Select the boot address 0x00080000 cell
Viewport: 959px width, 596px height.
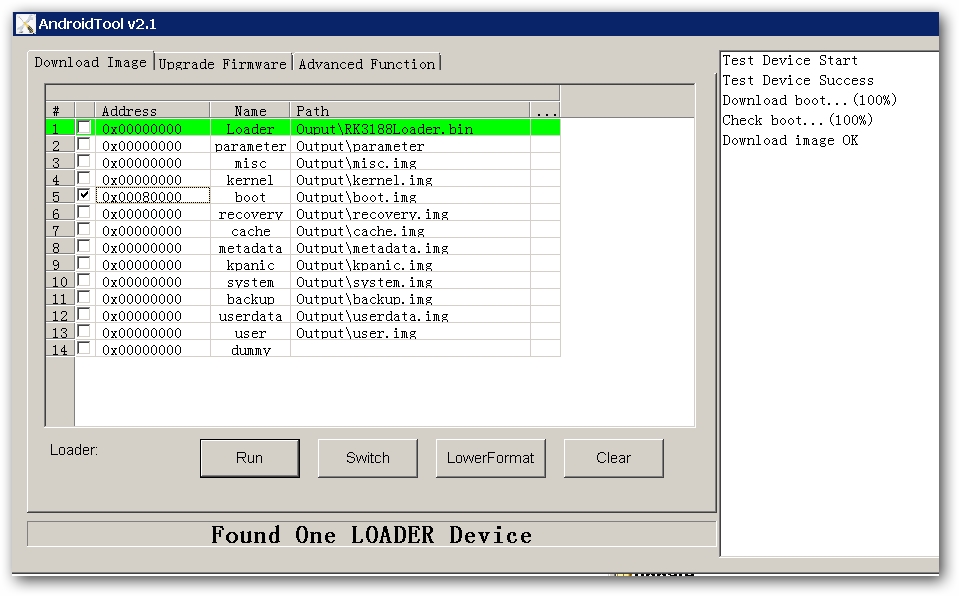coord(153,196)
